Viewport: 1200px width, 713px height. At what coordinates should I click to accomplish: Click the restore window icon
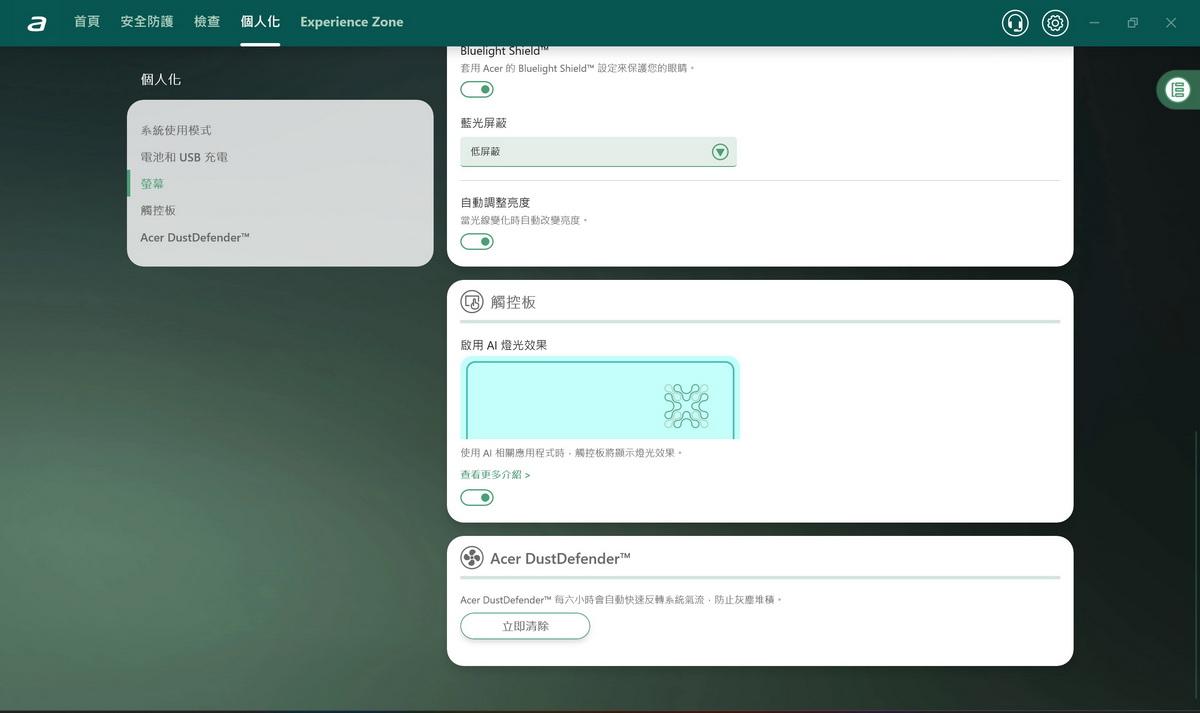point(1132,23)
